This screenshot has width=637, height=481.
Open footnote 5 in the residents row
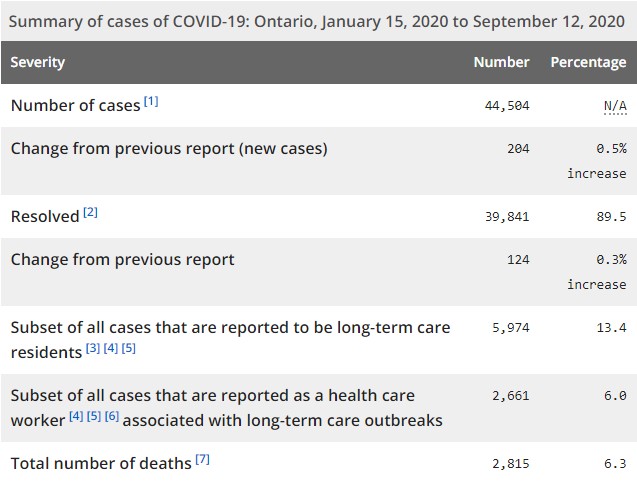129,349
